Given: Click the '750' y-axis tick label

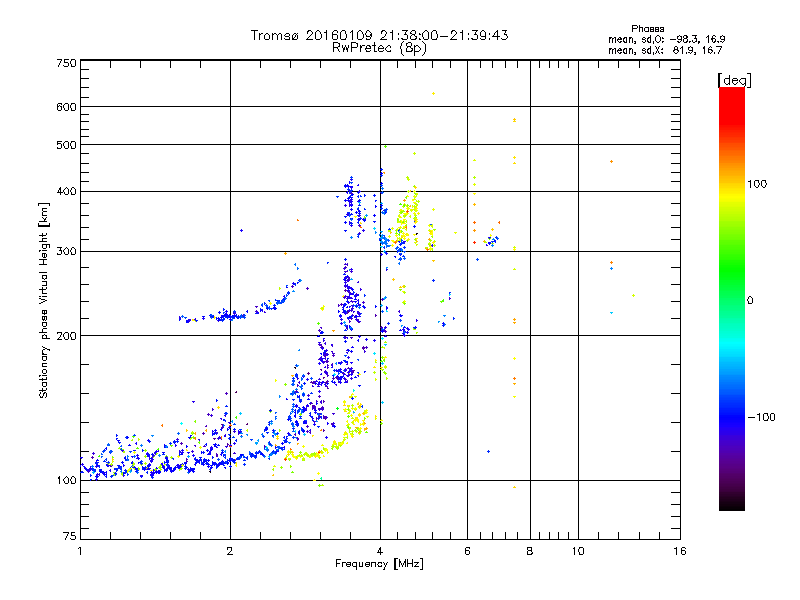Looking at the screenshot, I should tap(66, 63).
